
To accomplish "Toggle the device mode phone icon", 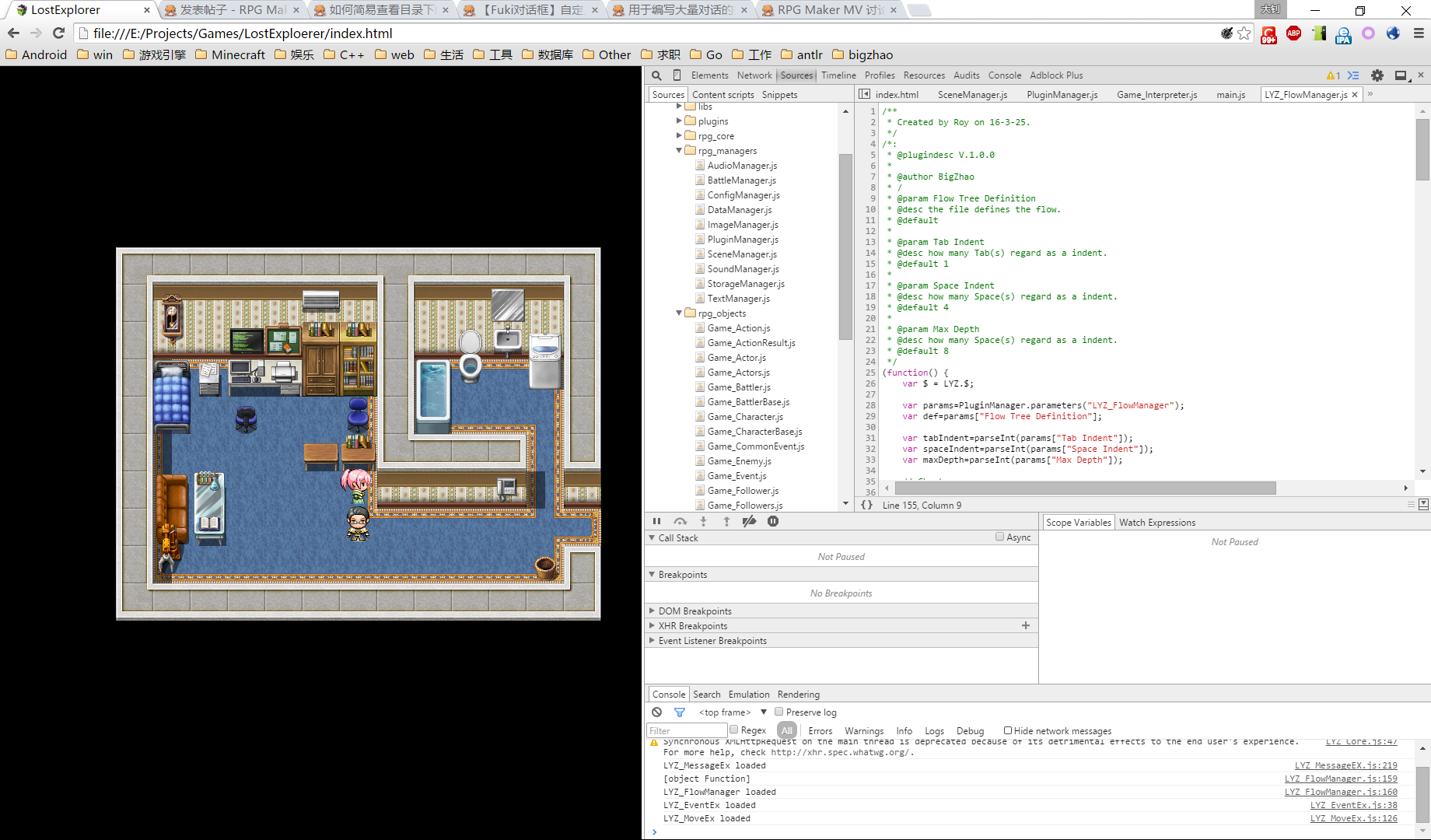I will coord(677,75).
